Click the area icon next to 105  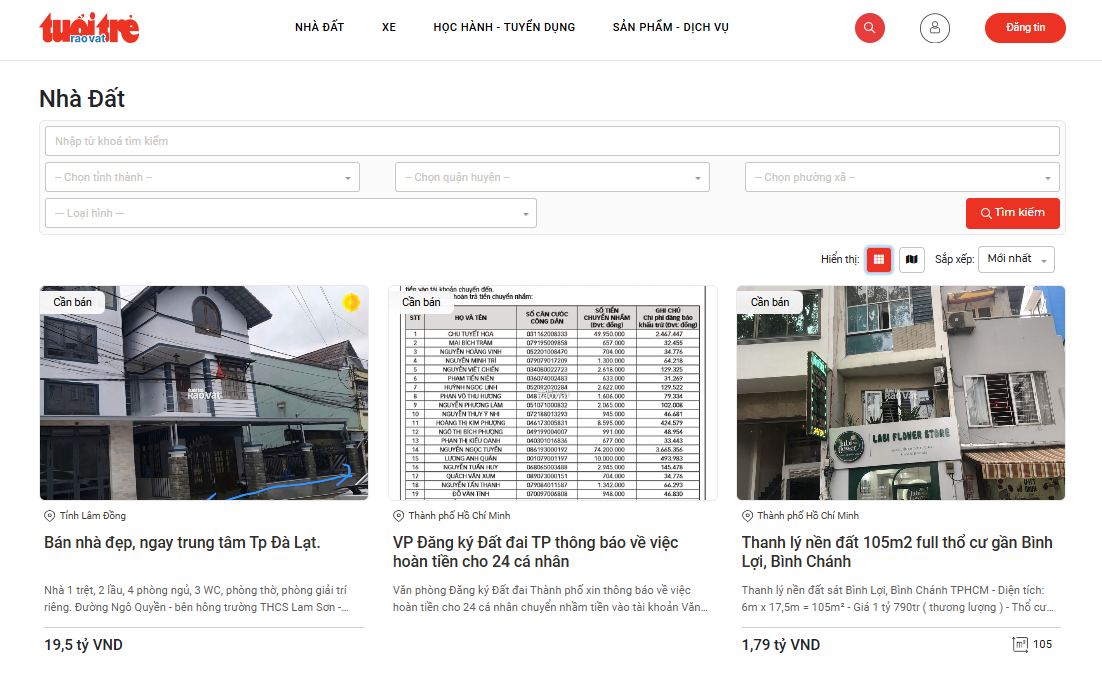(x=1020, y=645)
